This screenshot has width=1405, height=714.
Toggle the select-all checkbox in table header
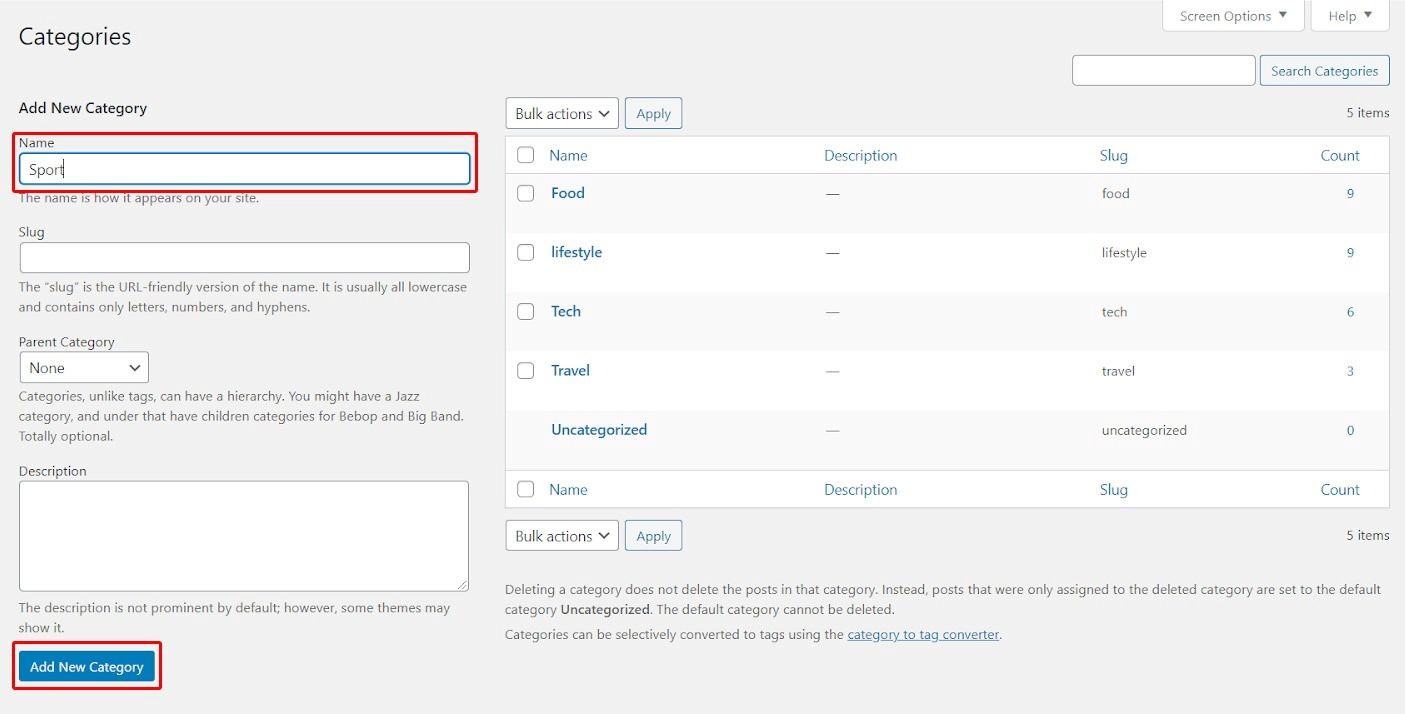(x=525, y=156)
